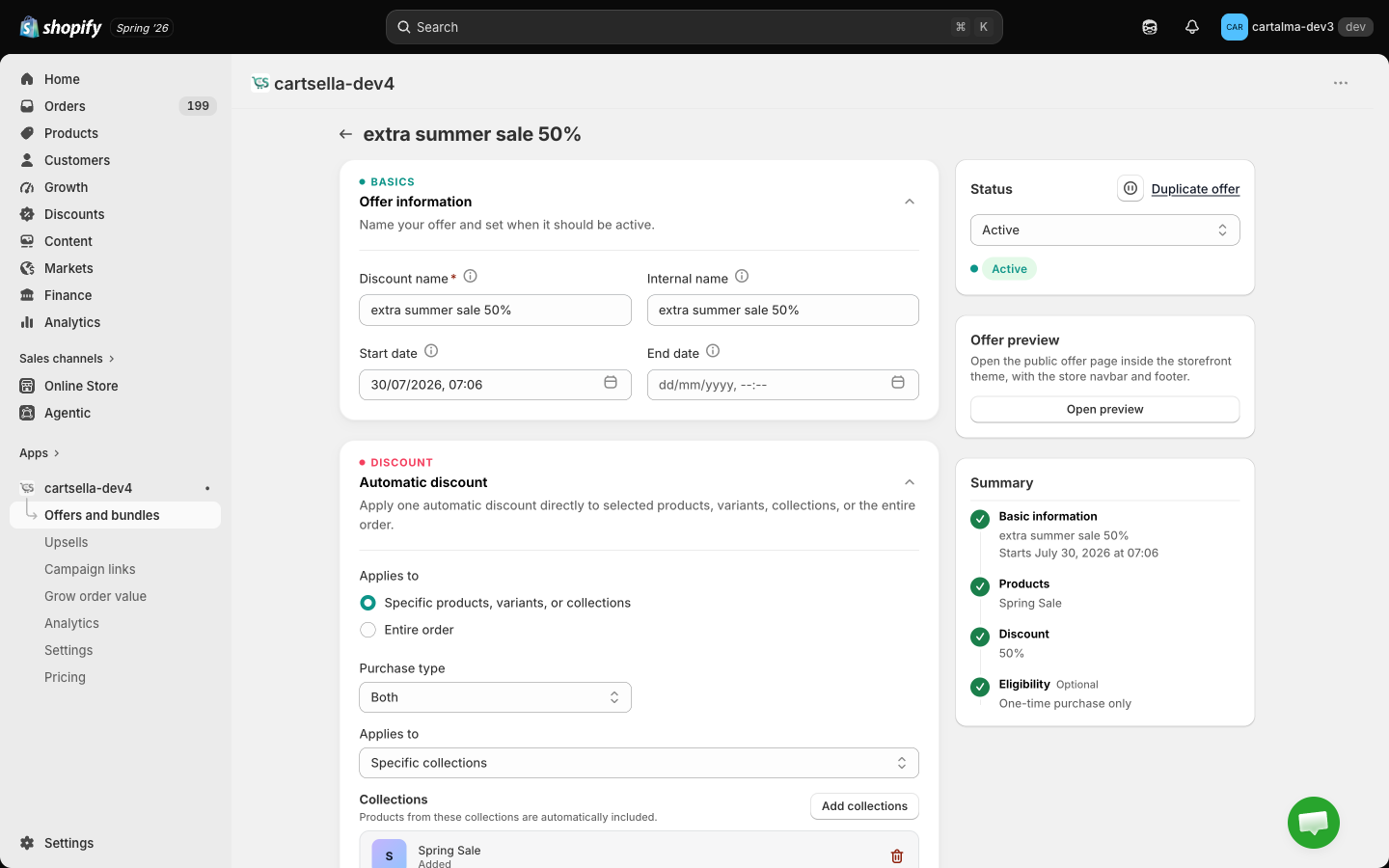Expand the Apps section in sidebar
The width and height of the screenshot is (1389, 868).
[40, 453]
